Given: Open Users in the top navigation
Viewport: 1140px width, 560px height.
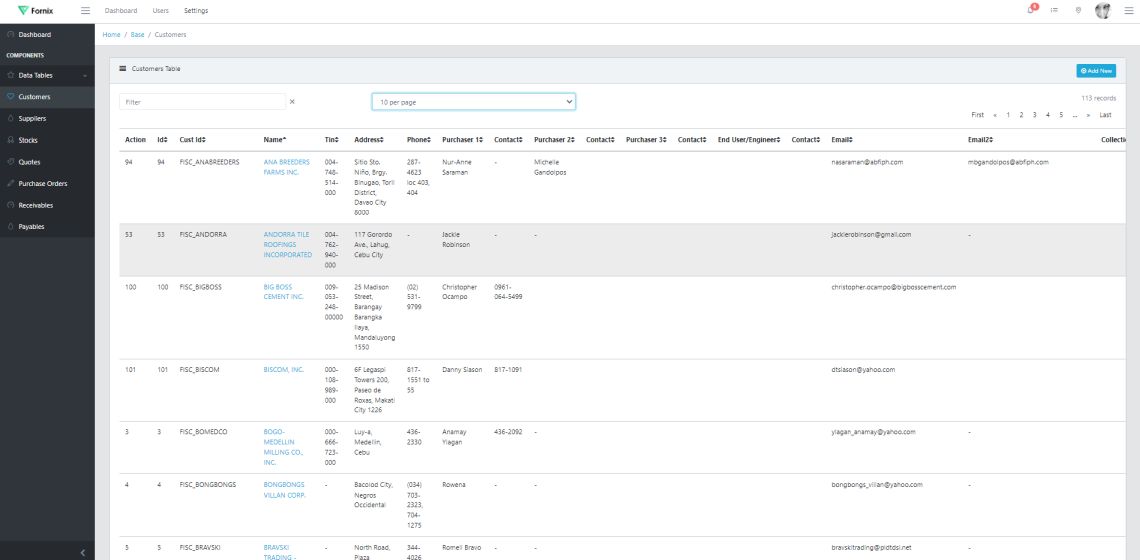Looking at the screenshot, I should (x=160, y=10).
